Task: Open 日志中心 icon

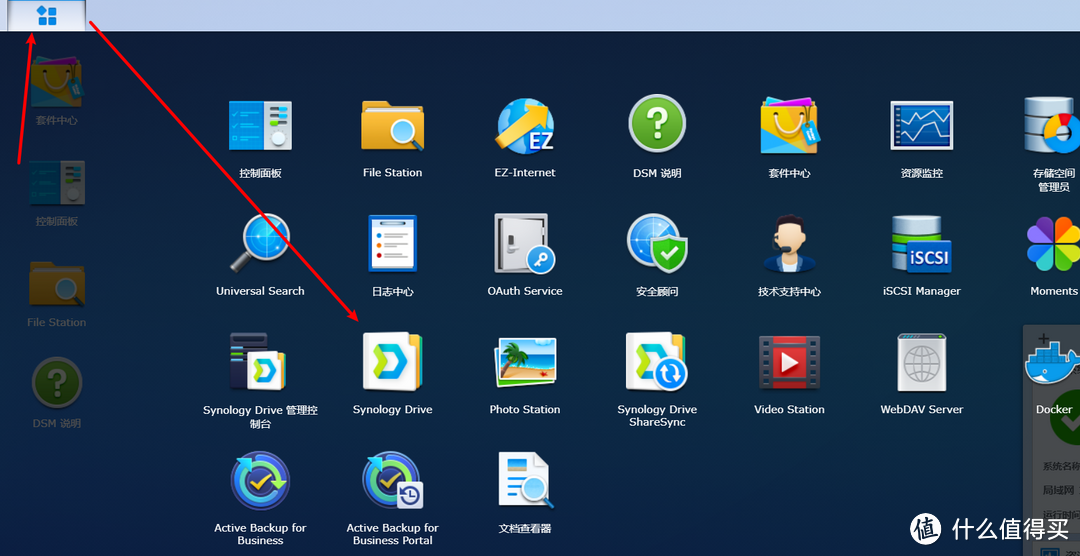Action: pos(393,243)
